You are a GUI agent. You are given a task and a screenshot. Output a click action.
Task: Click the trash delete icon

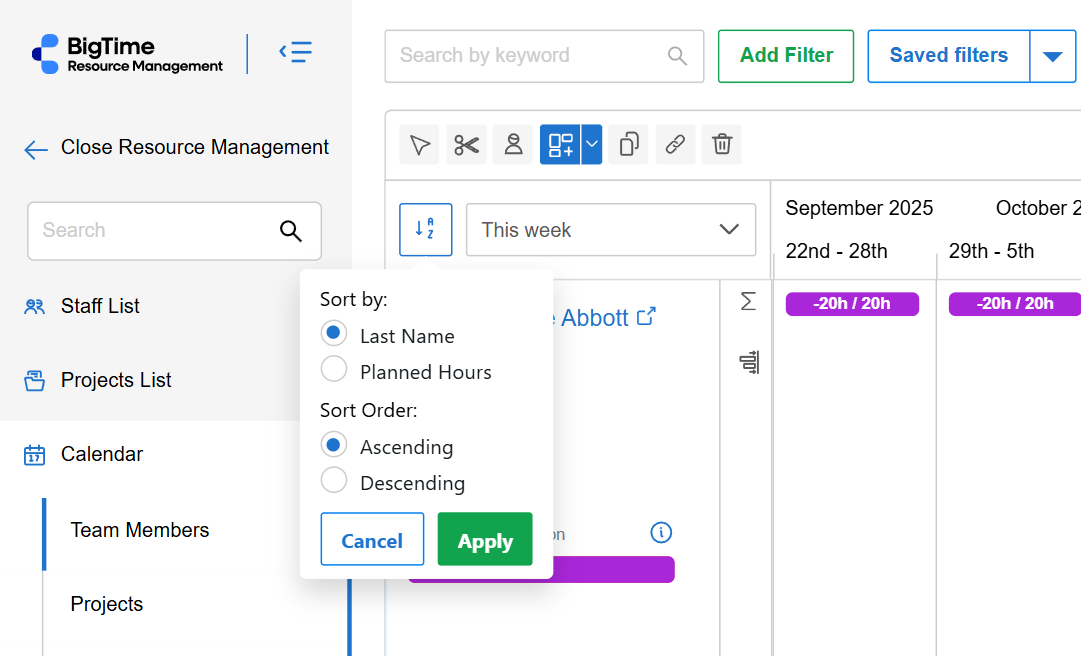(721, 145)
